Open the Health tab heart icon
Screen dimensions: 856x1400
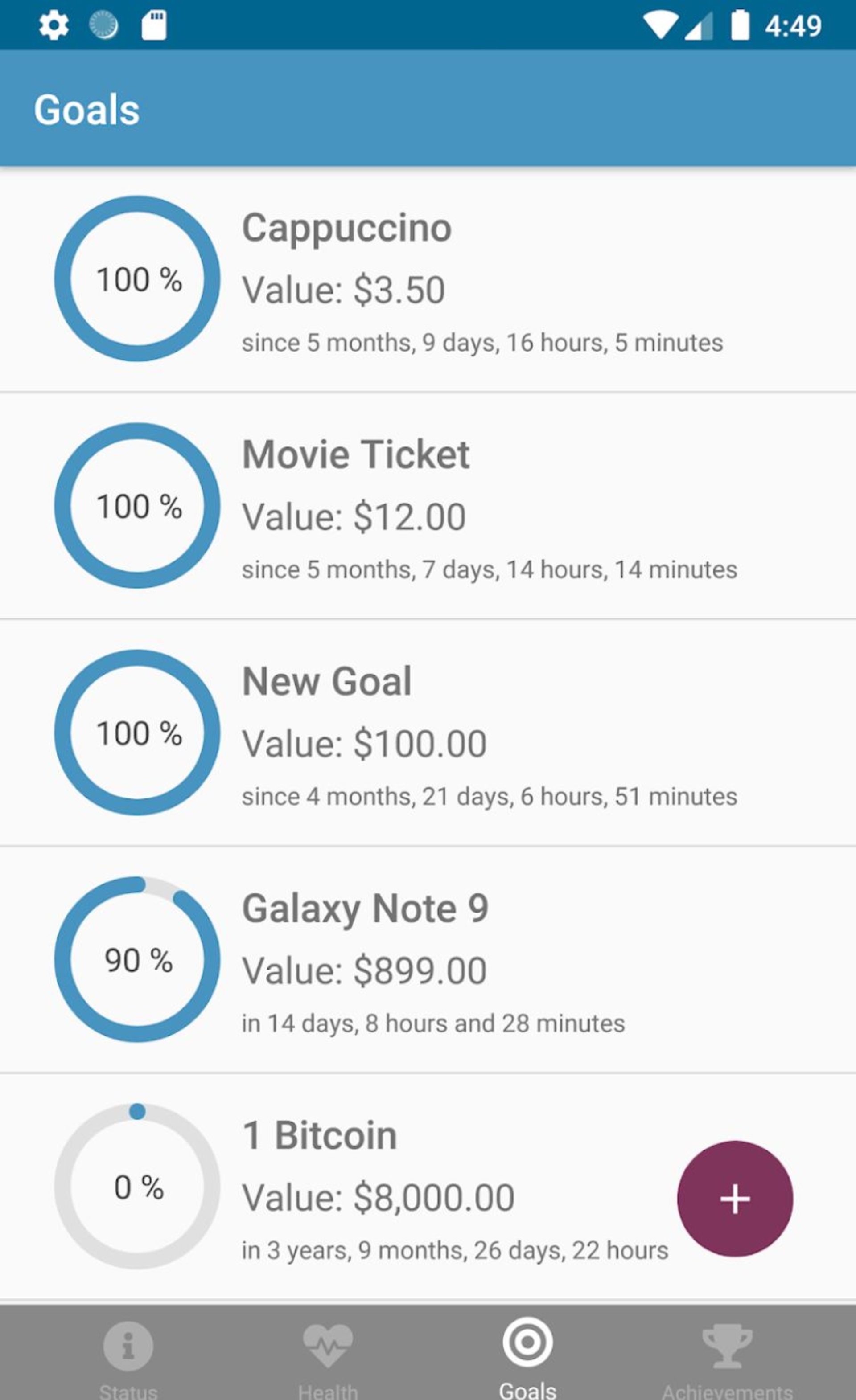pyautogui.click(x=328, y=1346)
